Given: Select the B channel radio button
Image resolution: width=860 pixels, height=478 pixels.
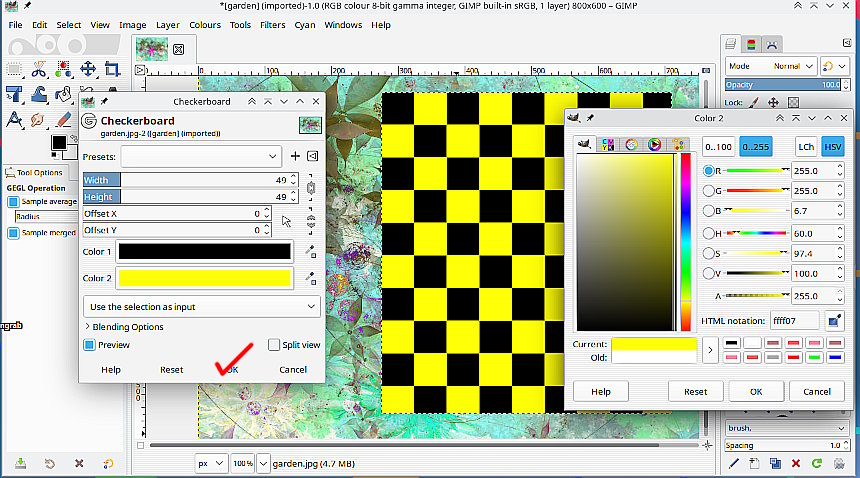Looking at the screenshot, I should pyautogui.click(x=709, y=211).
